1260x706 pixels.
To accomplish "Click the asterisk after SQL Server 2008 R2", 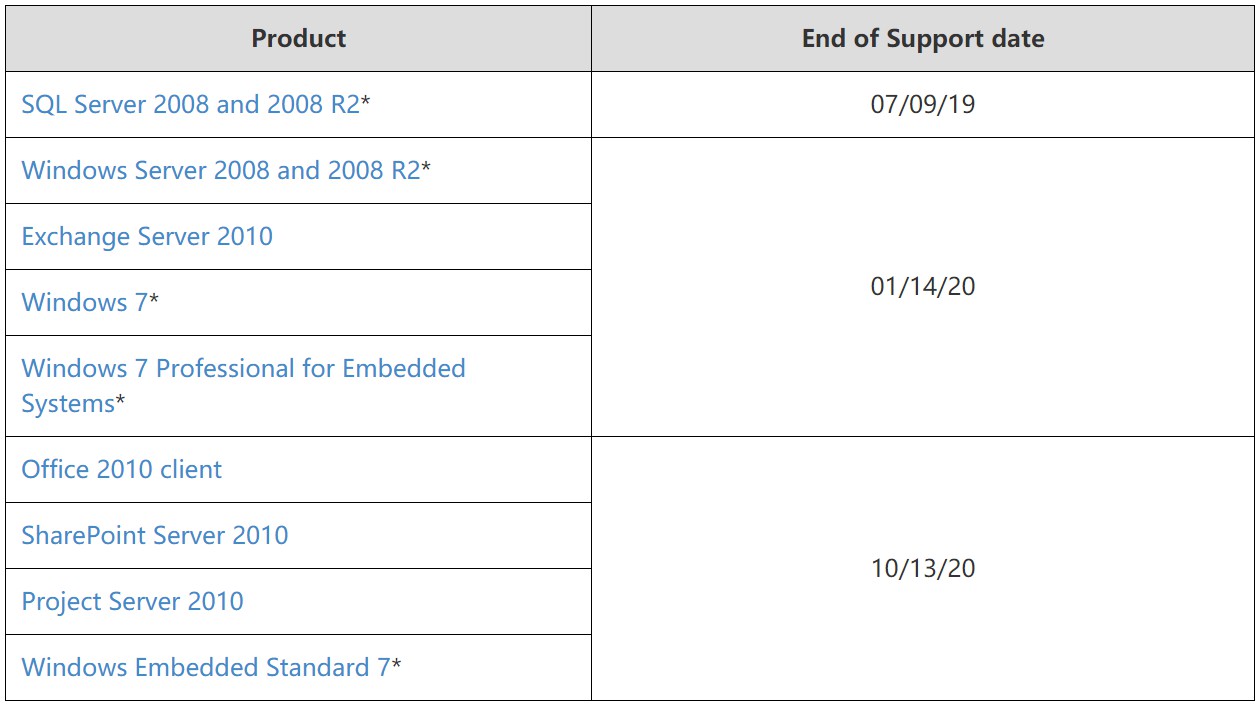I will (366, 103).
